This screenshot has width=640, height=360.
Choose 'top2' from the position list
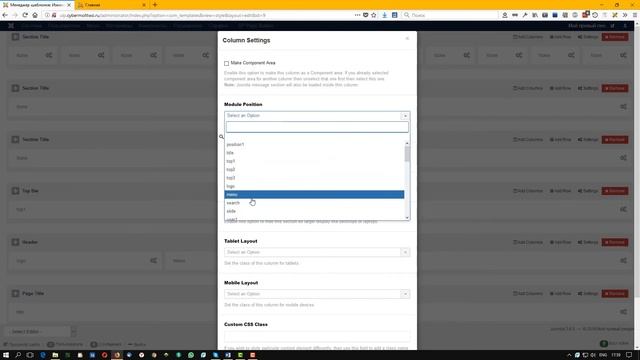click(314, 169)
